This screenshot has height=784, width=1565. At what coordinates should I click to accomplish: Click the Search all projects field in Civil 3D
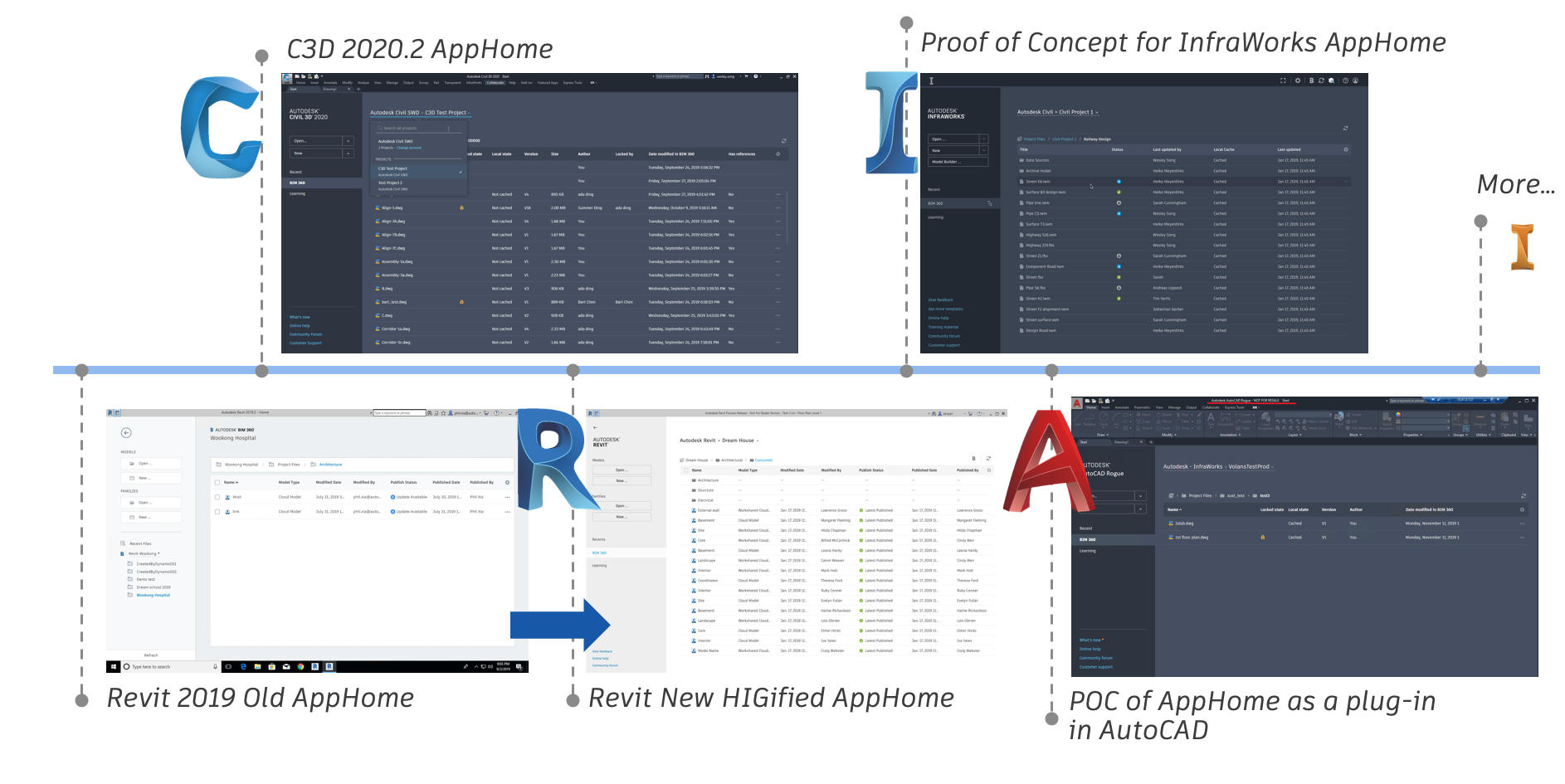pos(417,129)
